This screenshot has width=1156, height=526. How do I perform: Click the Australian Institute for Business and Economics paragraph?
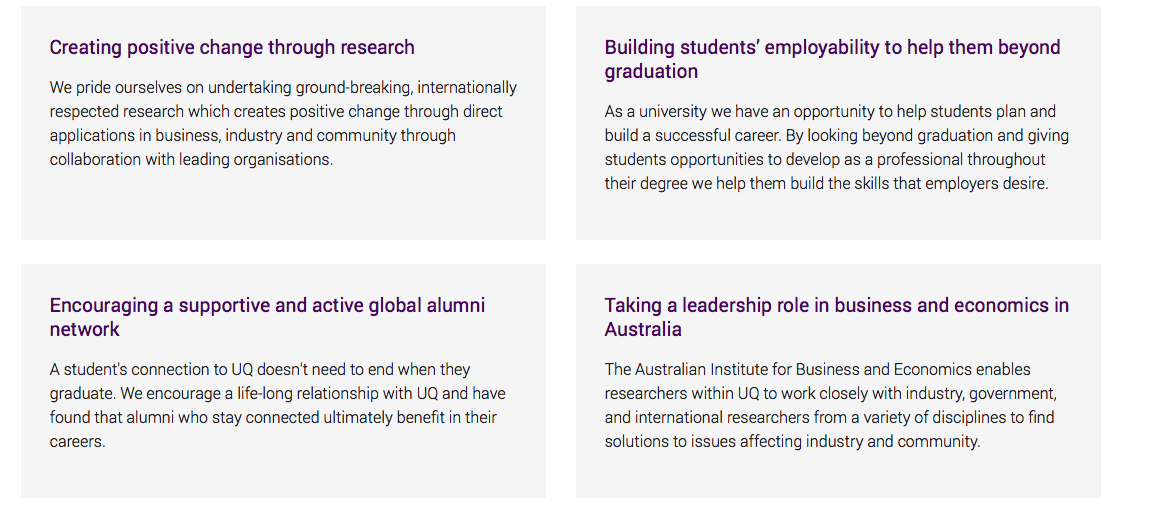(x=831, y=405)
